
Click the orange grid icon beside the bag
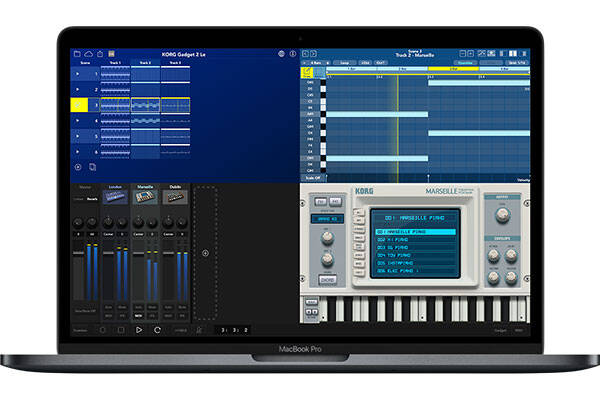(111, 54)
